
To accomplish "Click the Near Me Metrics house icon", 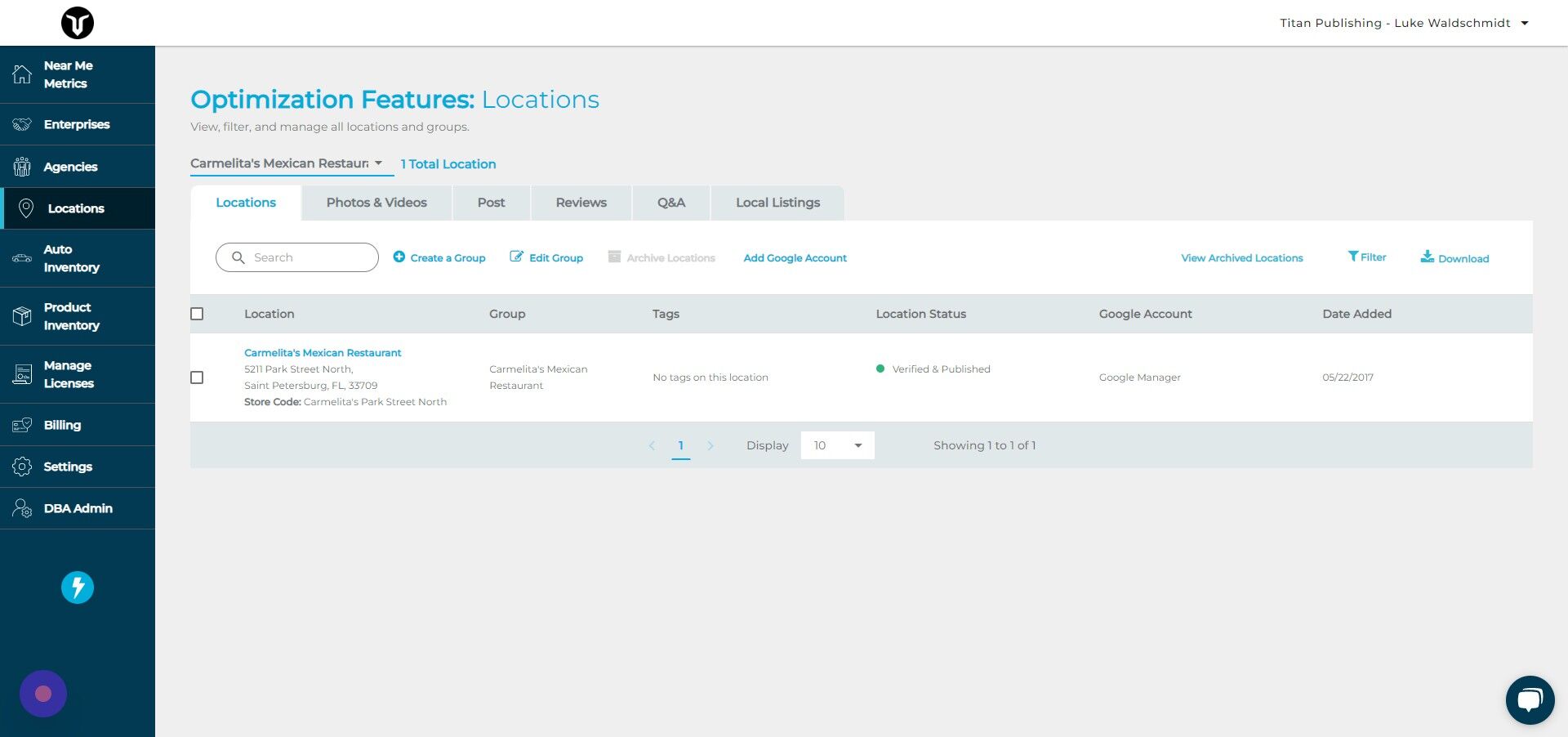I will click(22, 74).
